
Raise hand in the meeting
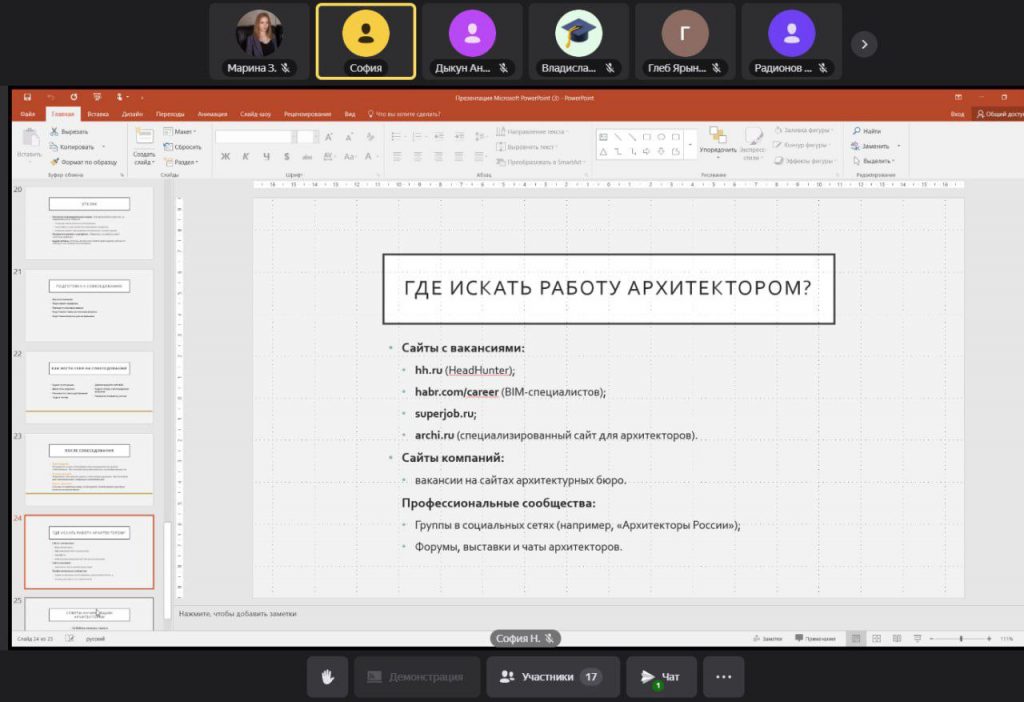(x=327, y=677)
